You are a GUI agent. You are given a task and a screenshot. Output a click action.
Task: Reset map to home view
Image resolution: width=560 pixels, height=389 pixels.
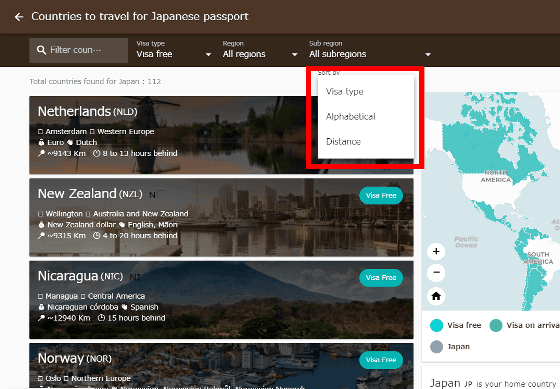pyautogui.click(x=436, y=296)
